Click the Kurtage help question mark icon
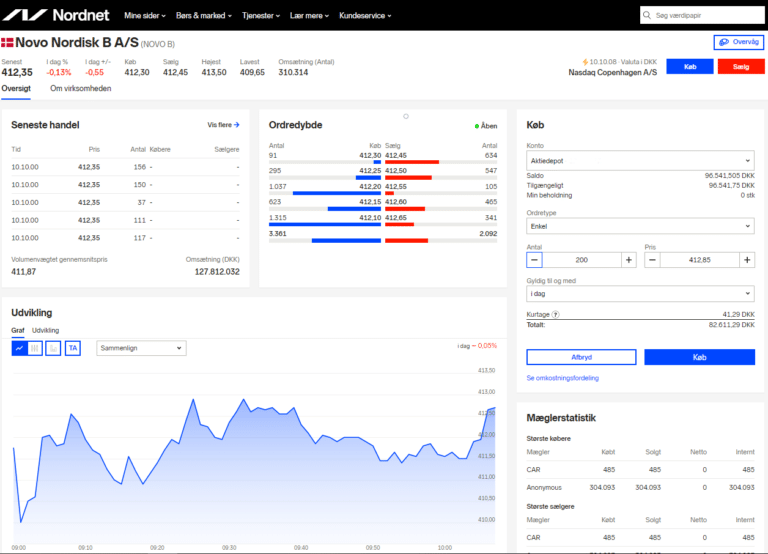768x554 pixels. point(555,314)
